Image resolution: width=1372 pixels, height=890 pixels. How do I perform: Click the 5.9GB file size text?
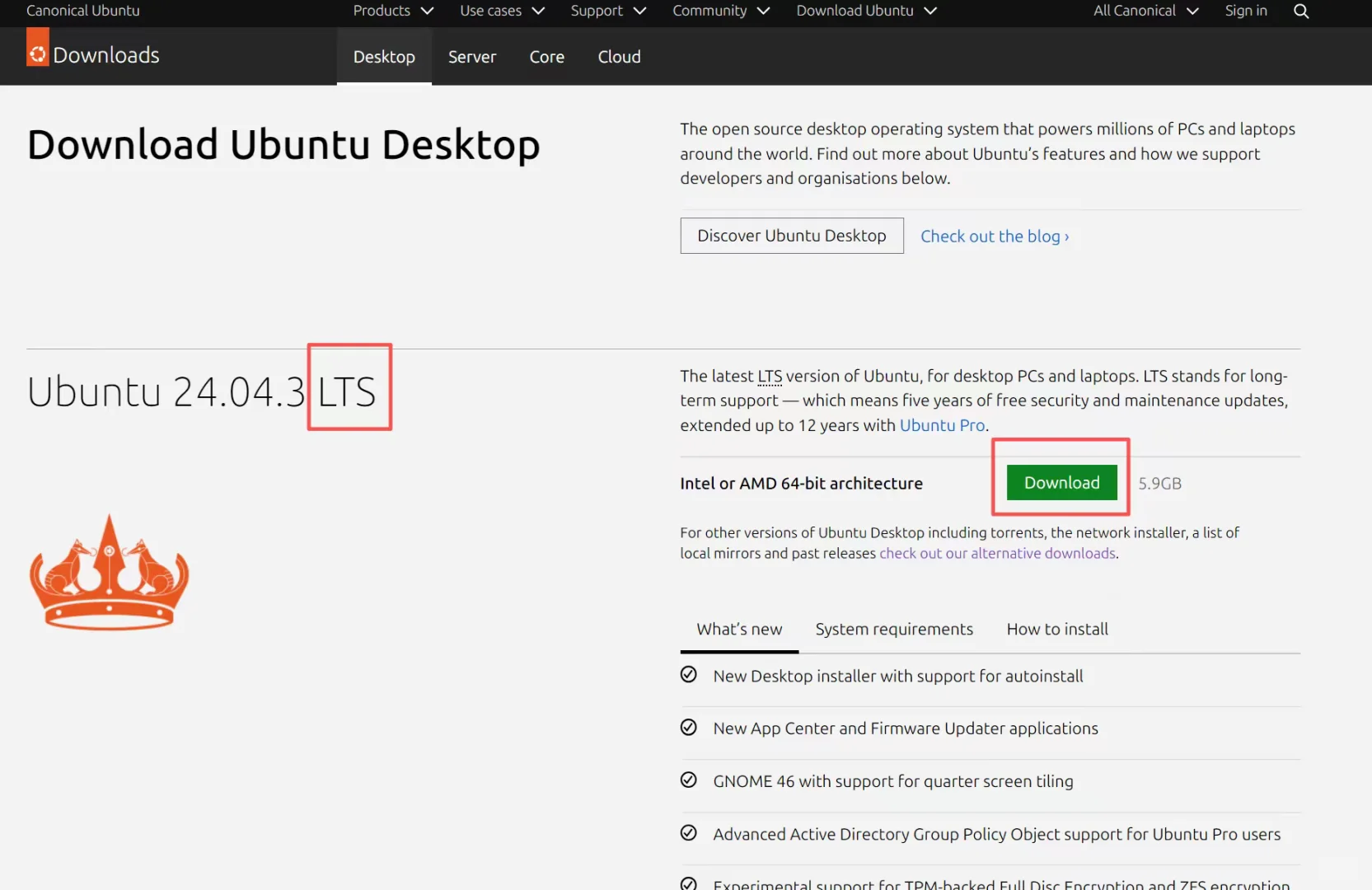(1159, 484)
